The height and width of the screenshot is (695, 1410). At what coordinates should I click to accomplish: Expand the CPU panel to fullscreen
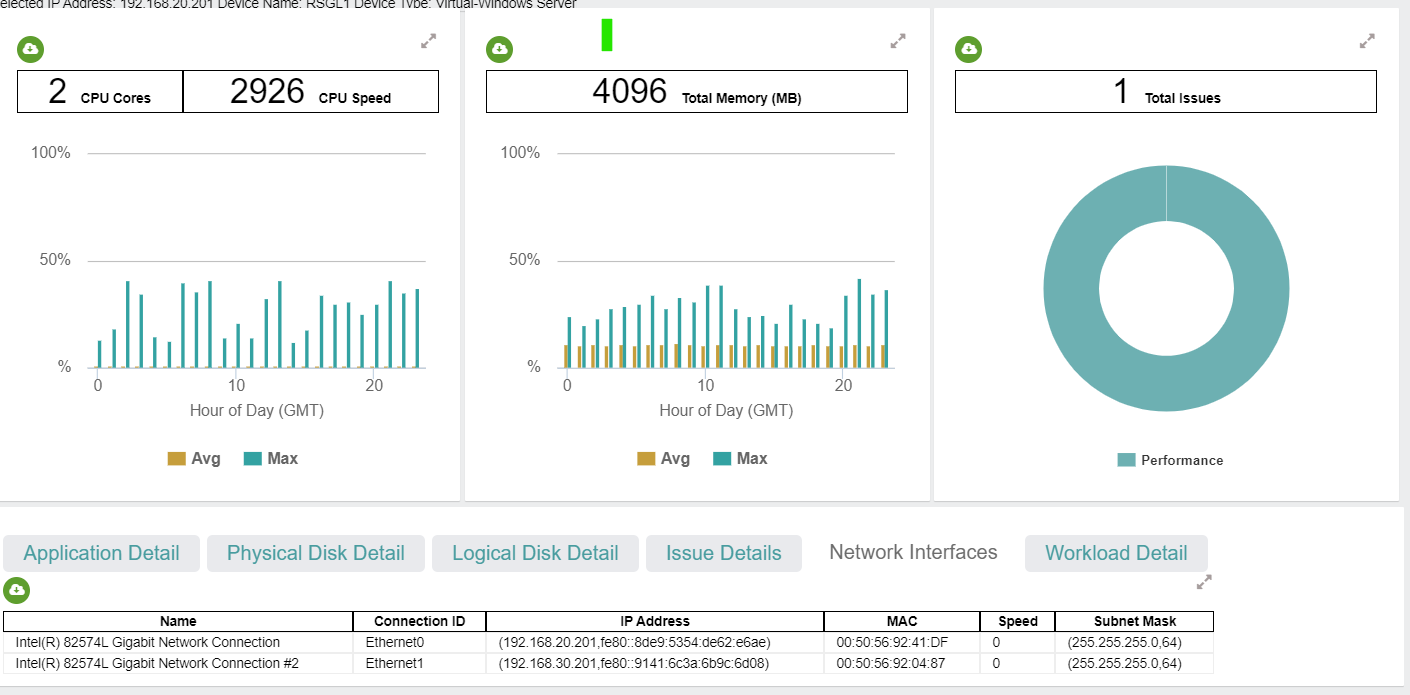[x=429, y=41]
